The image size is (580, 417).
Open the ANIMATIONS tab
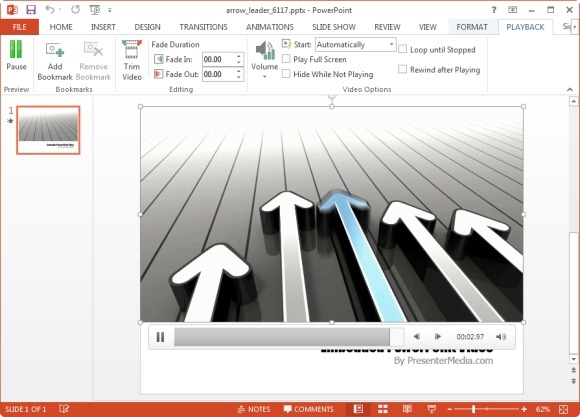270,27
